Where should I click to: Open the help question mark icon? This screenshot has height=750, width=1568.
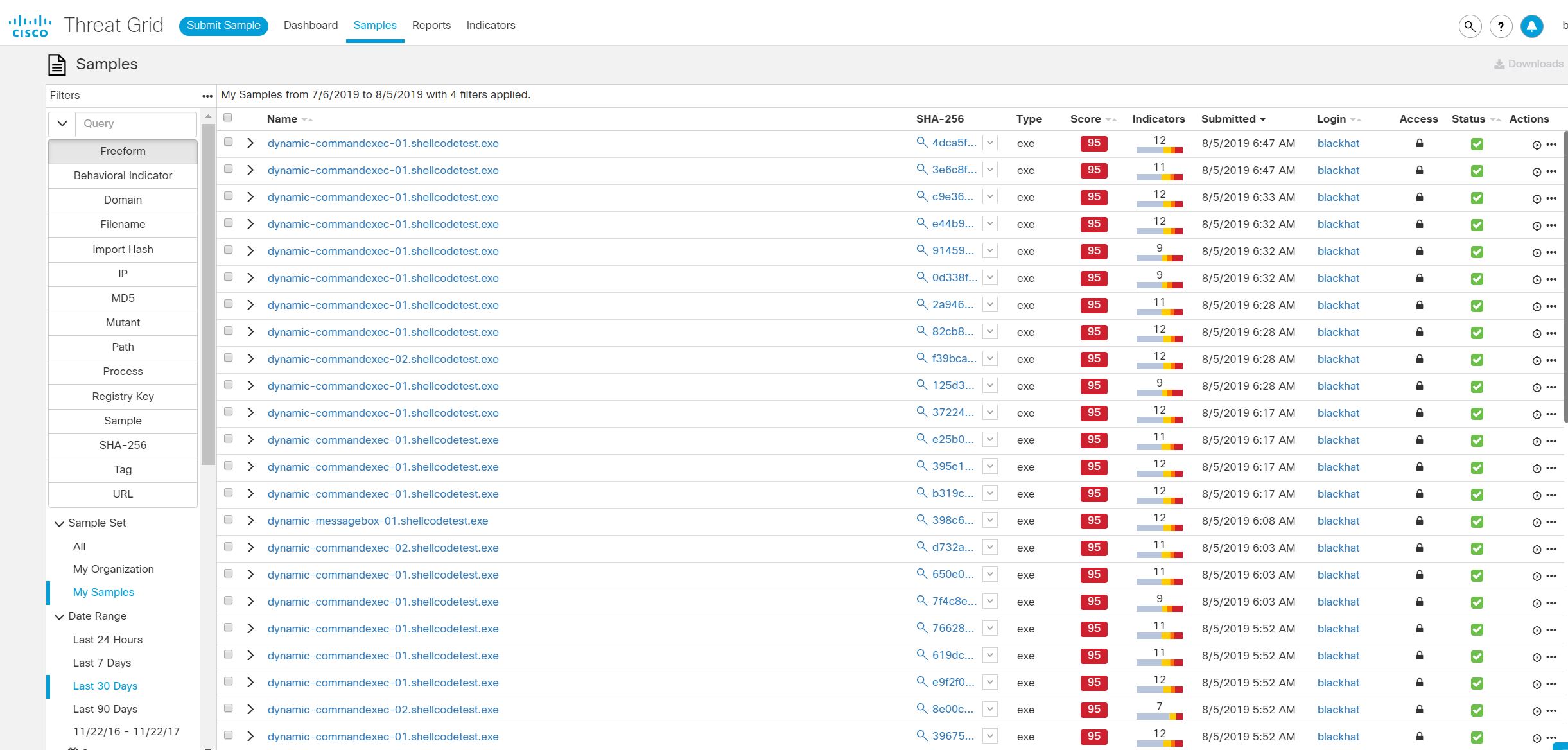pyautogui.click(x=1501, y=26)
